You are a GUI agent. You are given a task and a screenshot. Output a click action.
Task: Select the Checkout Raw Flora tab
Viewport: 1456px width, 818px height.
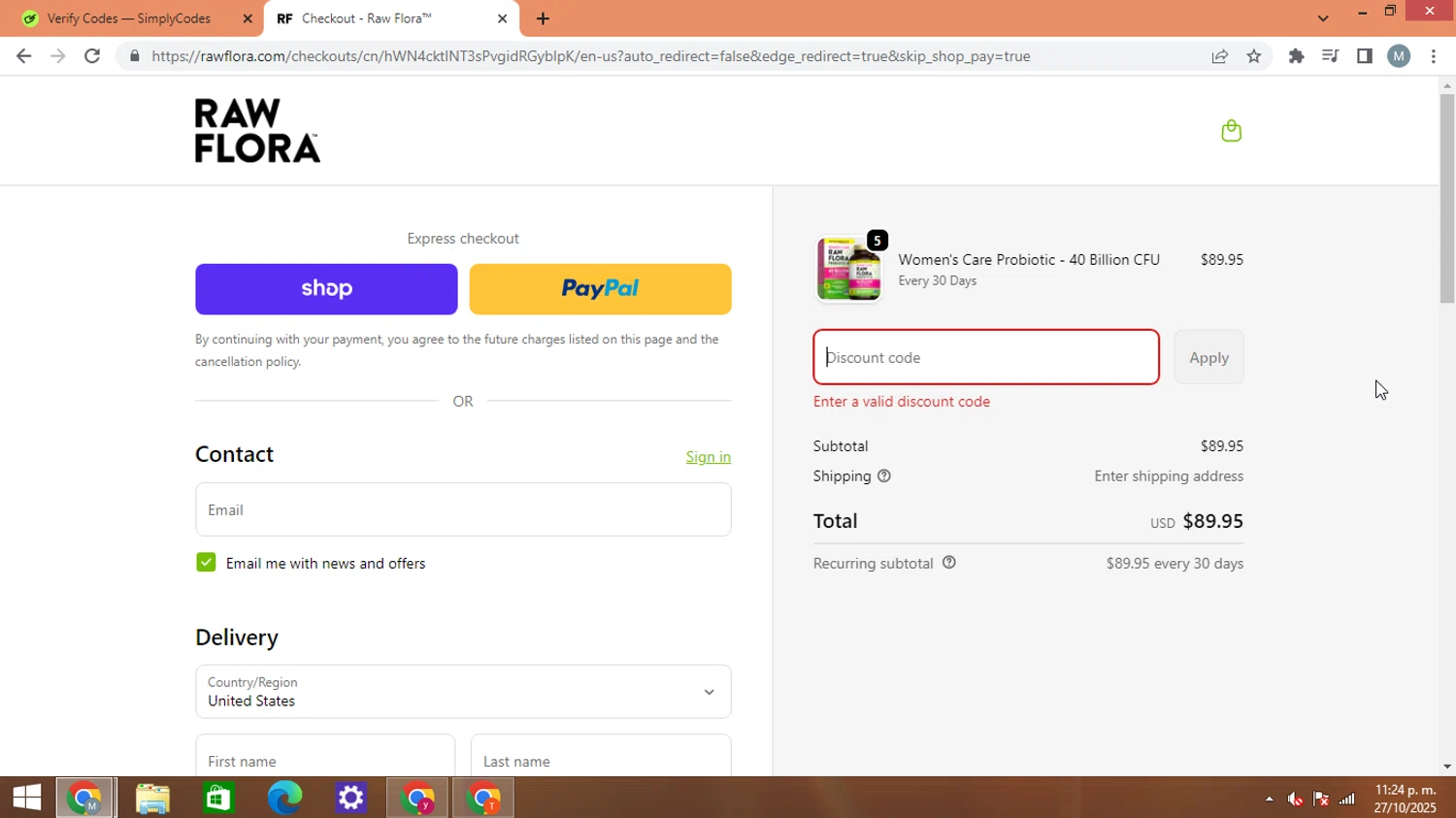pyautogui.click(x=391, y=18)
